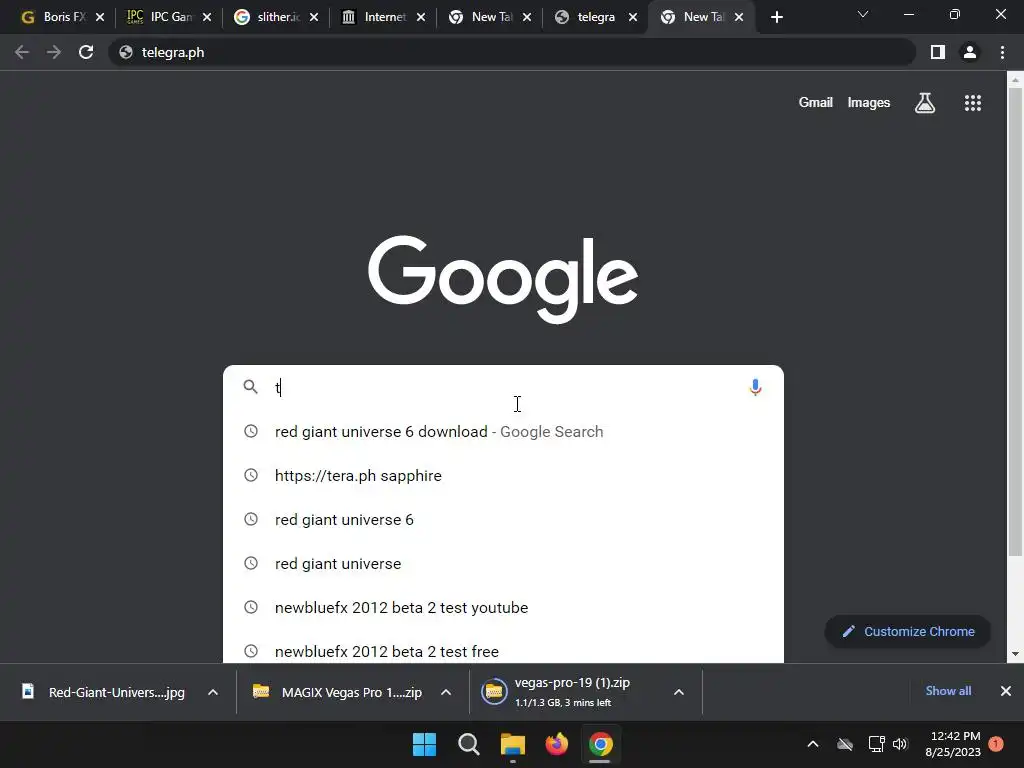Close the IPC Games tab
This screenshot has width=1024, height=768.
pos(207,18)
